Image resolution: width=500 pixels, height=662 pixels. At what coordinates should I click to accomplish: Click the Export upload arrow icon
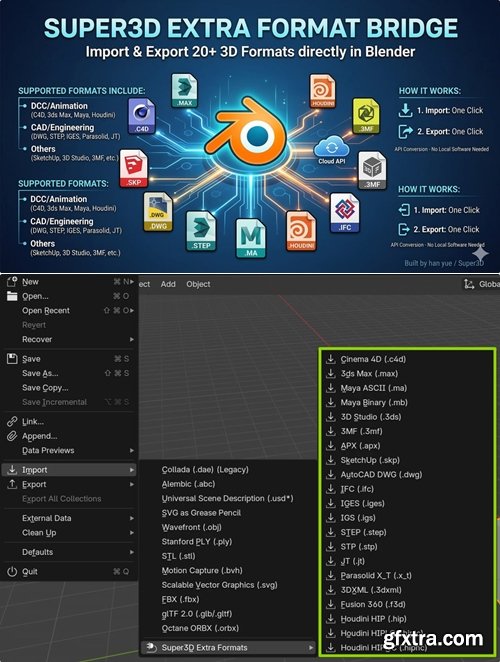(12, 484)
